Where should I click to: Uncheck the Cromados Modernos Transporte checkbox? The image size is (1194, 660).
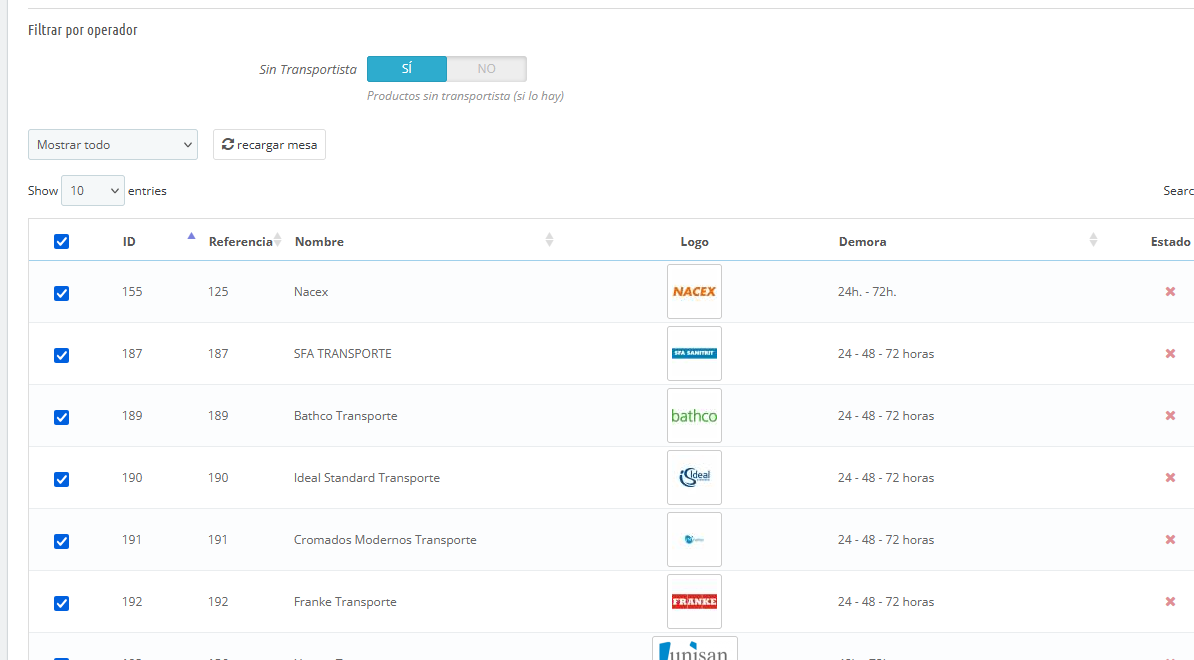(61, 541)
